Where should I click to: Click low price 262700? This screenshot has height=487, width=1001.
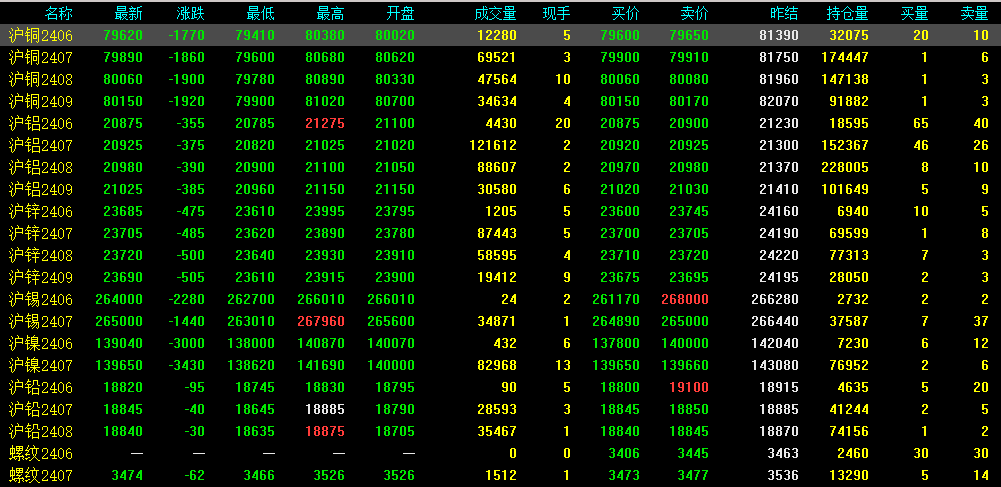tap(251, 299)
